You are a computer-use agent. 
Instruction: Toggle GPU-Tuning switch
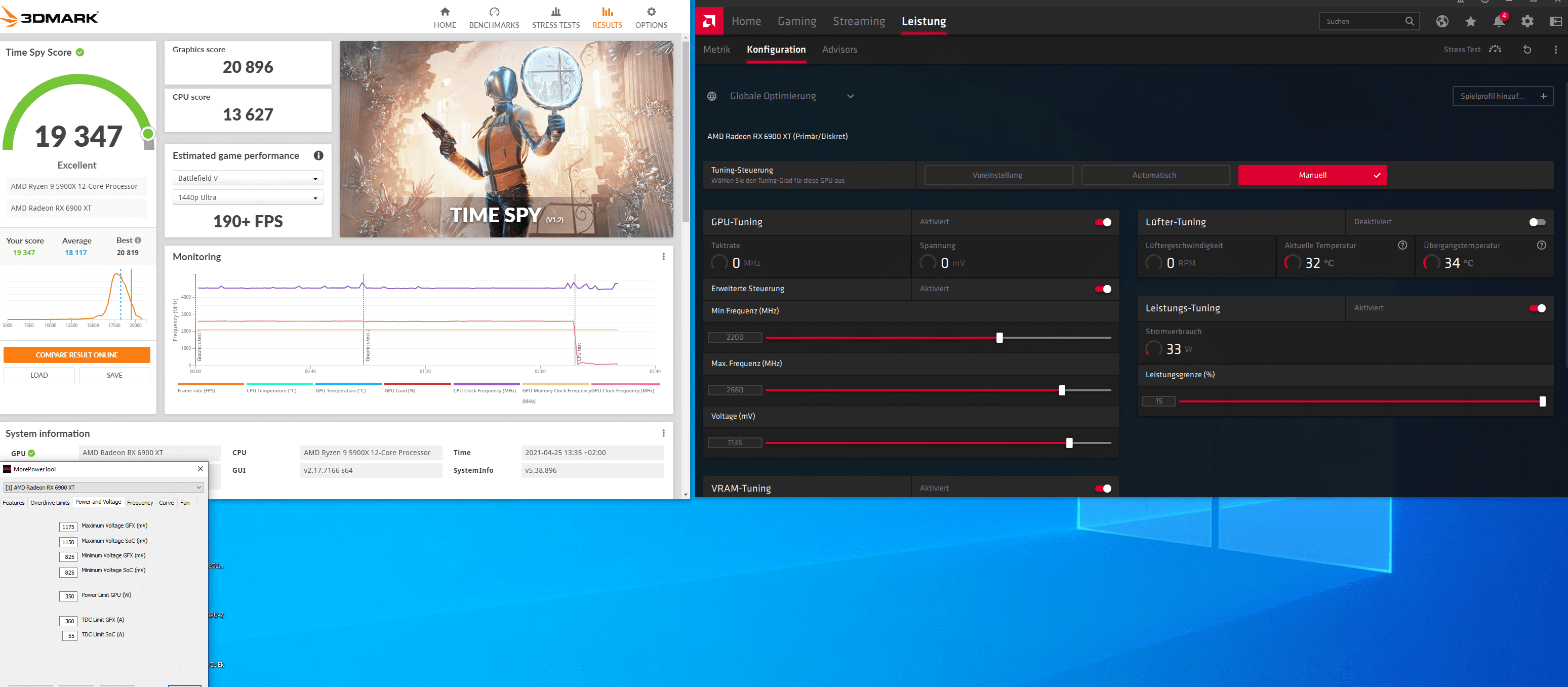pyautogui.click(x=1103, y=222)
